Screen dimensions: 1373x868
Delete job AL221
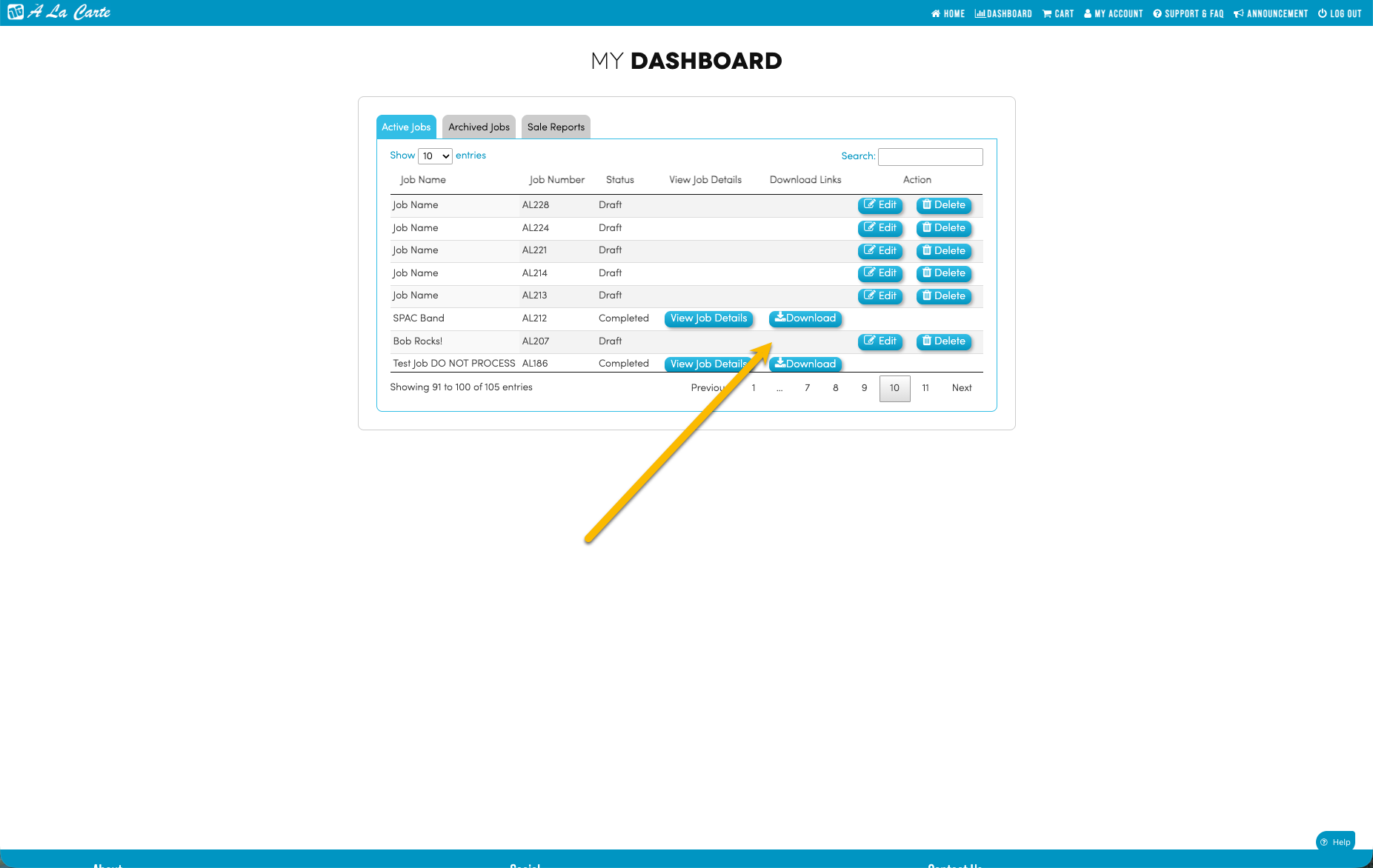(x=943, y=251)
